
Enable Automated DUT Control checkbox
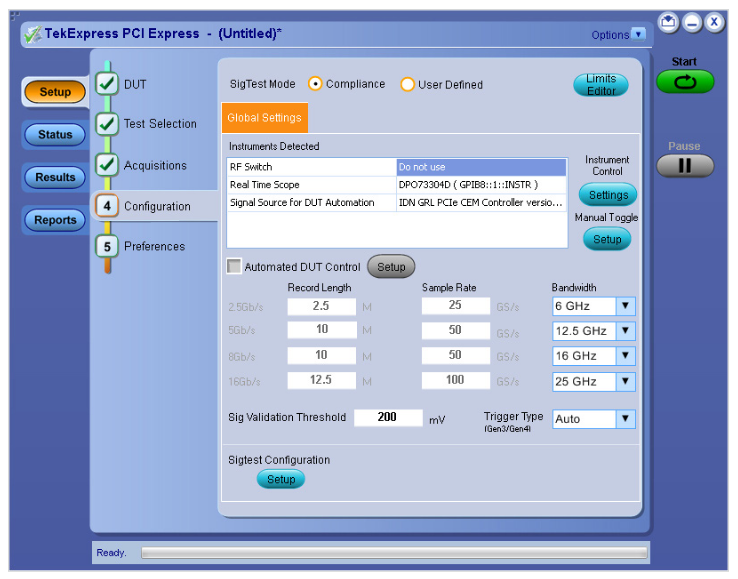(x=234, y=267)
